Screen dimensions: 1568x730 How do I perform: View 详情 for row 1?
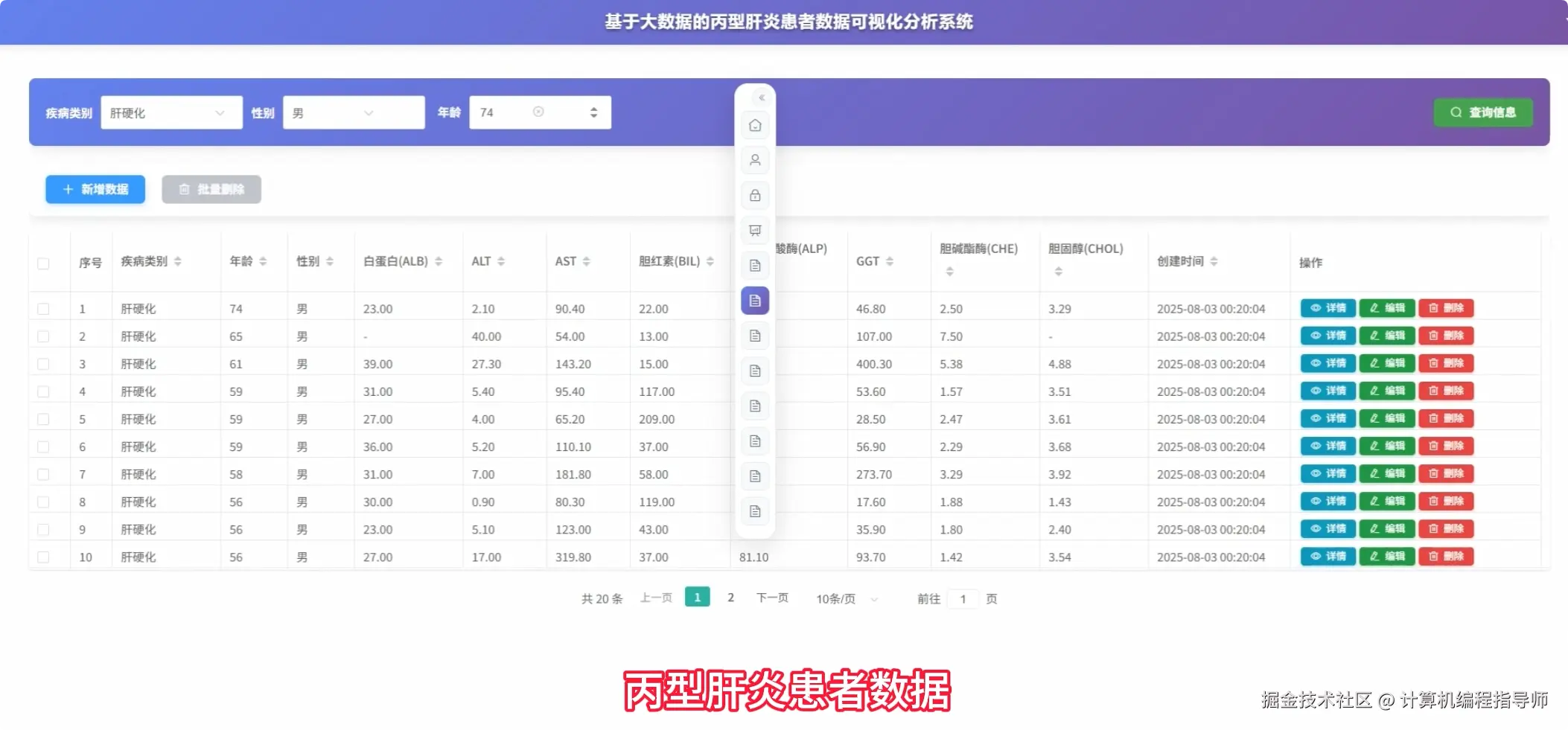click(1328, 308)
